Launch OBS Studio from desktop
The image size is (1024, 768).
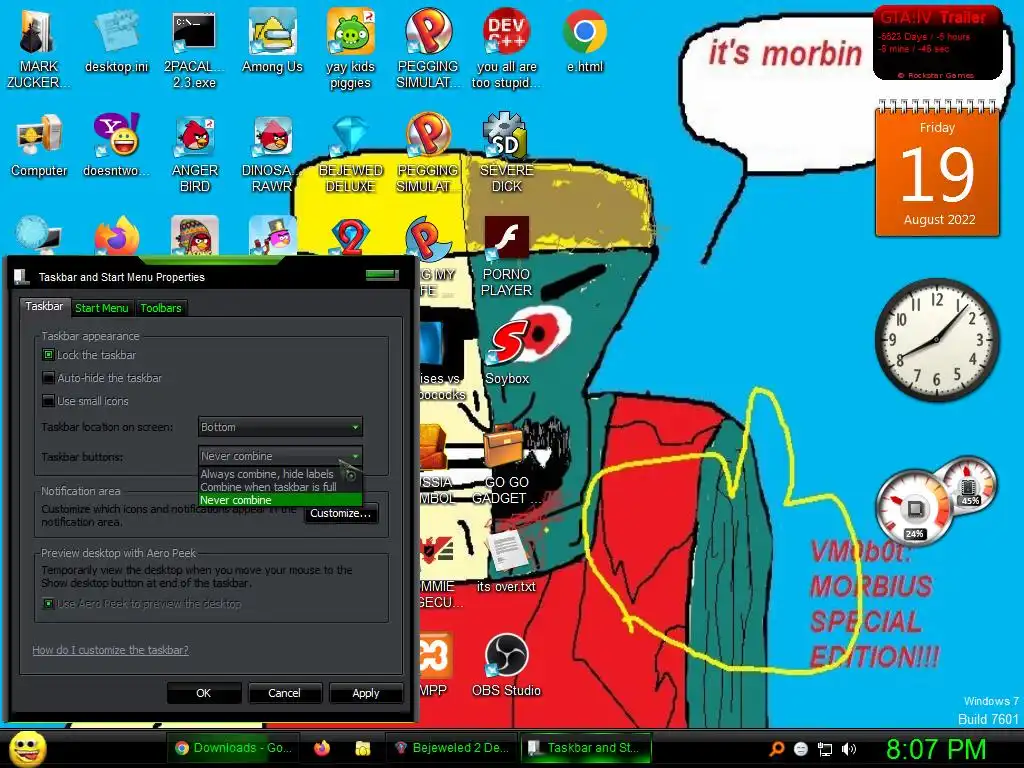506,665
